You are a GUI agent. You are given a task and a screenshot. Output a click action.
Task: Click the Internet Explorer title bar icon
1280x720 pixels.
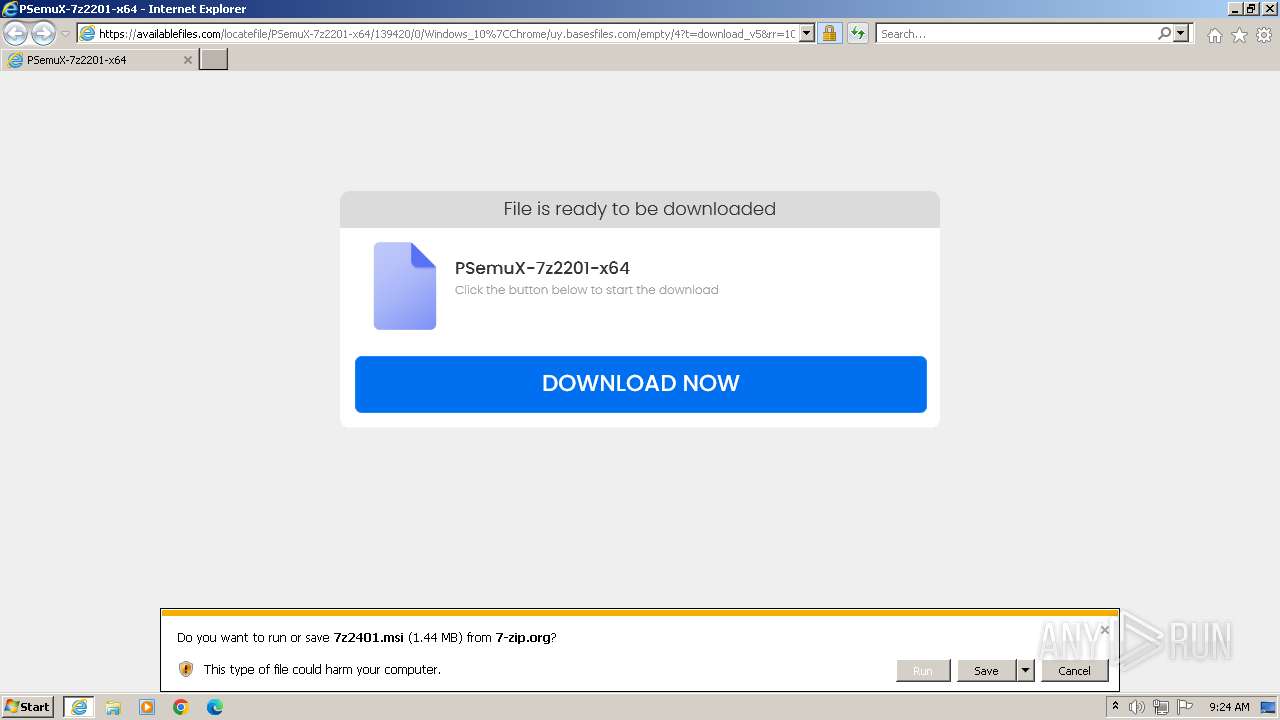(x=10, y=9)
